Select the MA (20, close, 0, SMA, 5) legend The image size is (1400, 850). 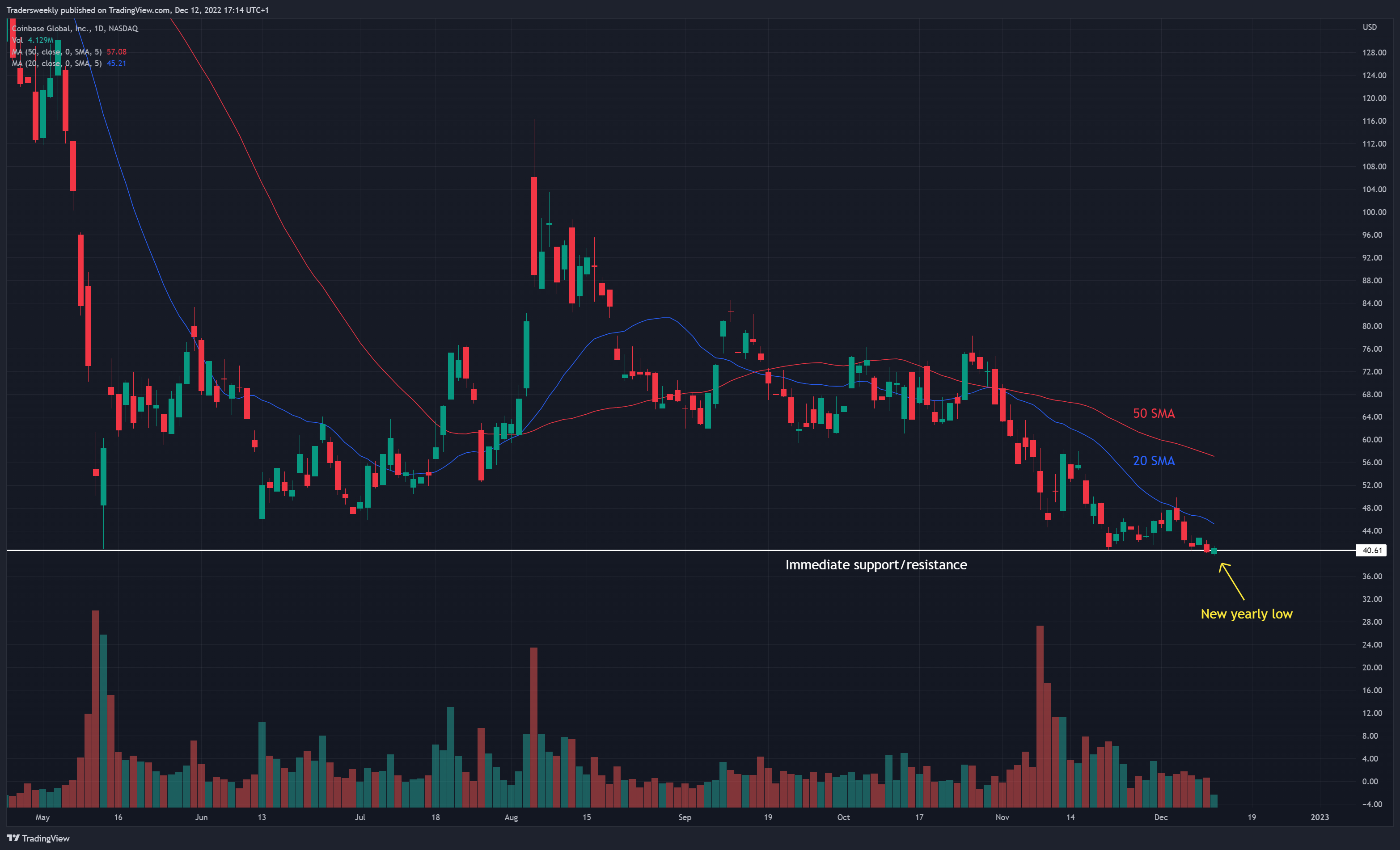pos(57,63)
